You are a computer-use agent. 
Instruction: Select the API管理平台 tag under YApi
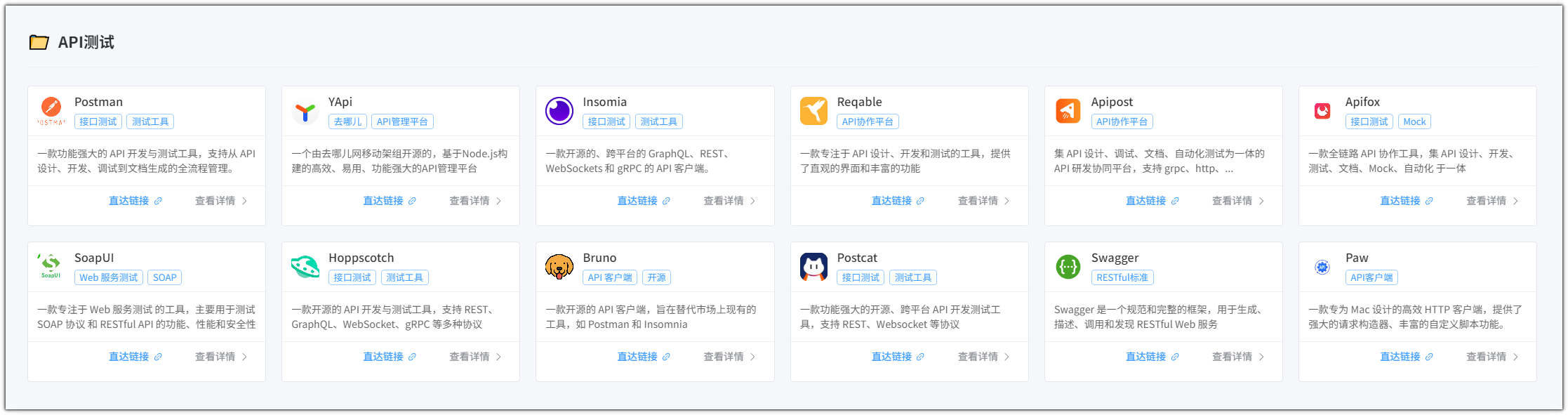tap(402, 121)
